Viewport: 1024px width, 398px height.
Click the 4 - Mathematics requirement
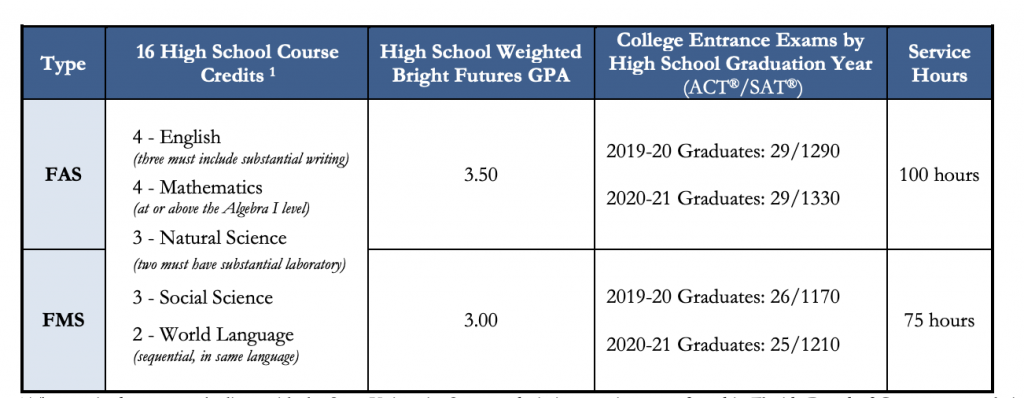197,188
